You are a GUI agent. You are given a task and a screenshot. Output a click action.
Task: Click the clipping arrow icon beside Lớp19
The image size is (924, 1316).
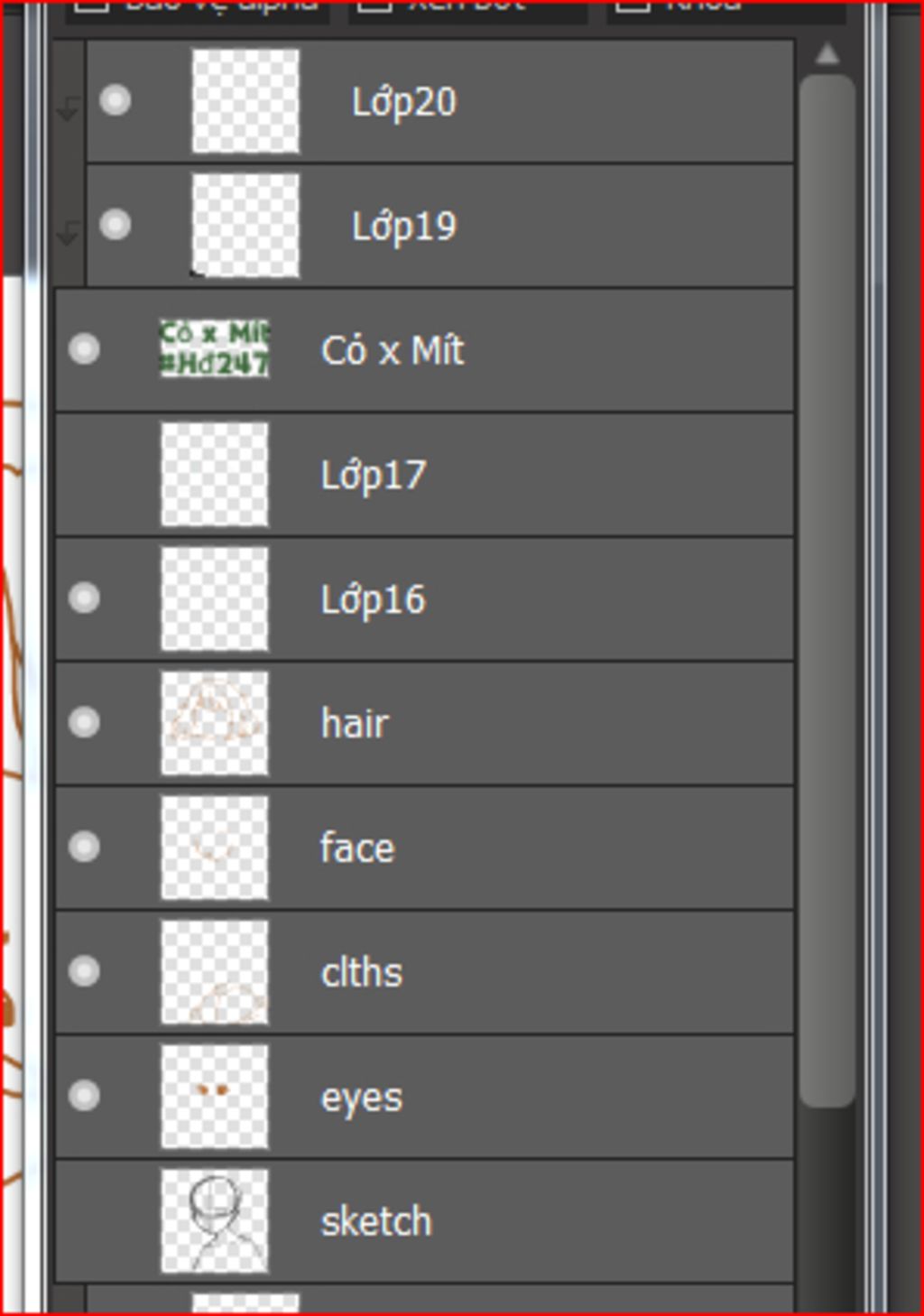pyautogui.click(x=69, y=234)
